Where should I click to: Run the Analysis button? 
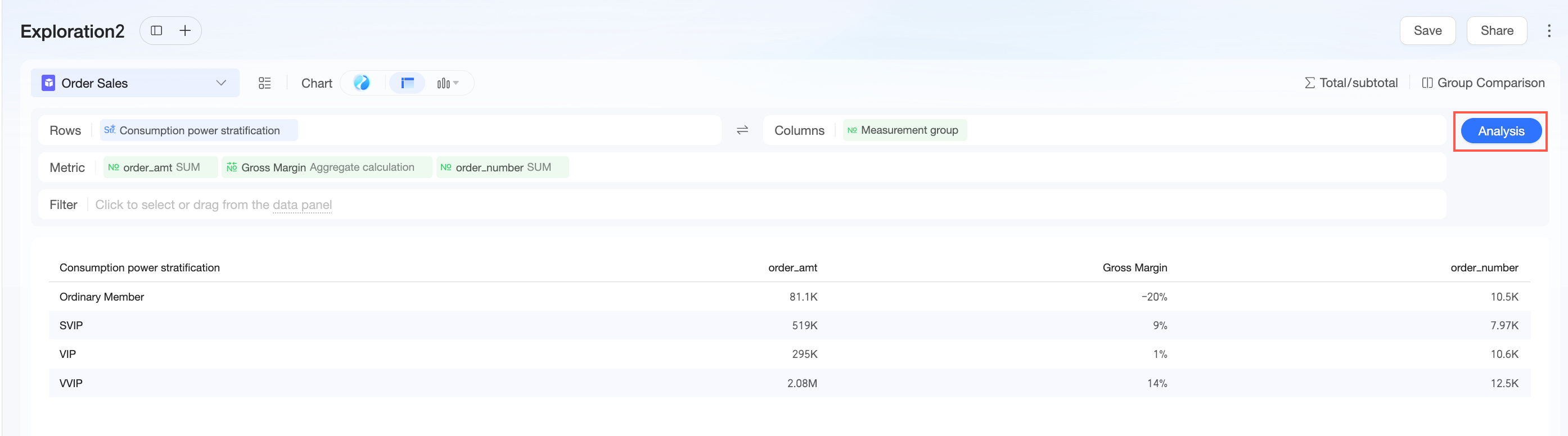click(1501, 131)
